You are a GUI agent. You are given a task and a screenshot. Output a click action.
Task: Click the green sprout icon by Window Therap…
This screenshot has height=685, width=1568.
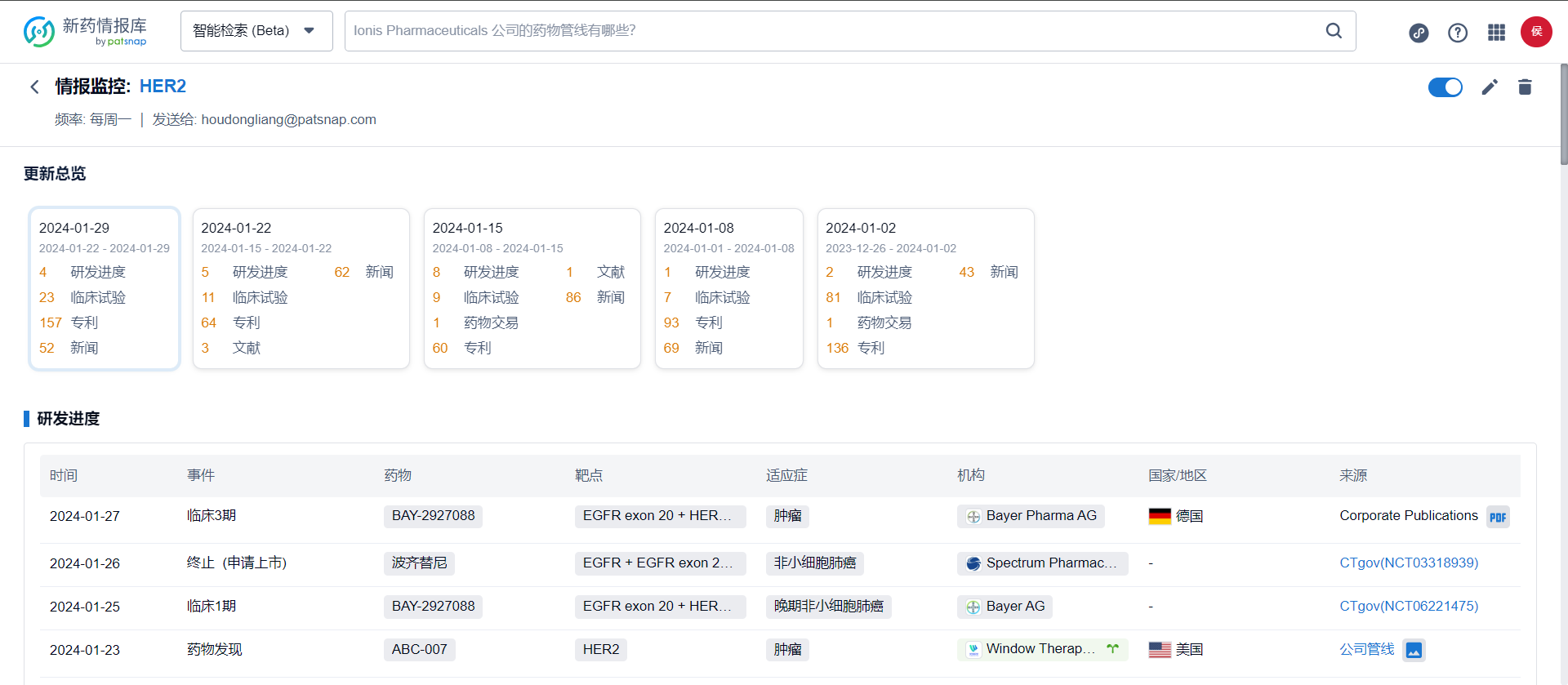pyautogui.click(x=1113, y=649)
